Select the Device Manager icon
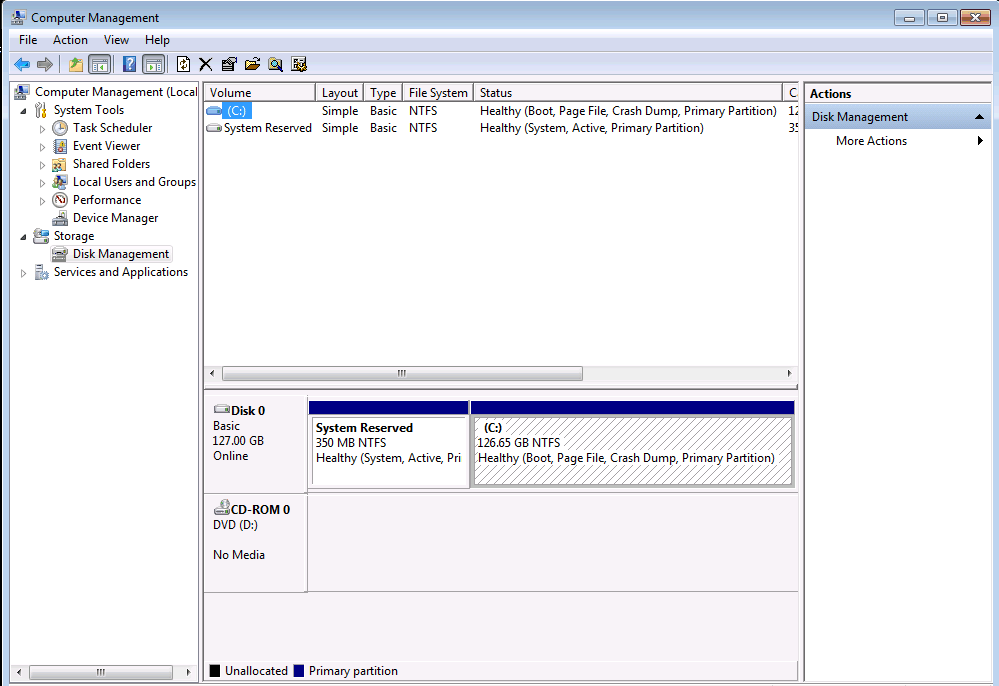Viewport: 999px width, 686px height. 60,218
